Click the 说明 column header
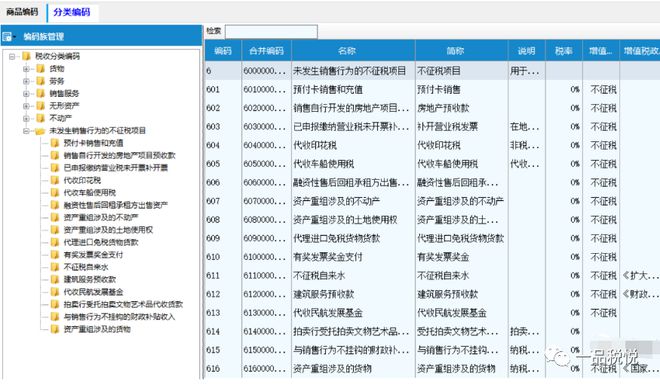Viewport: 660px width, 386px height. (x=527, y=51)
